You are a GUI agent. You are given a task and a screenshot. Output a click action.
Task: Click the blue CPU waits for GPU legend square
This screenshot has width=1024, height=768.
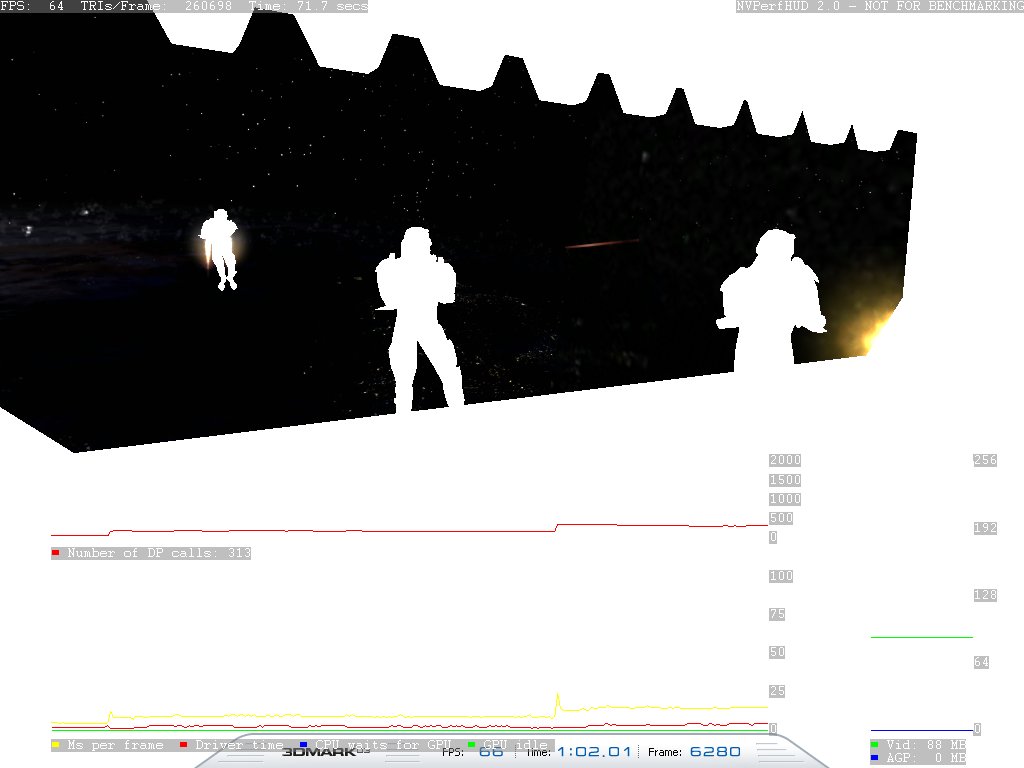click(303, 744)
